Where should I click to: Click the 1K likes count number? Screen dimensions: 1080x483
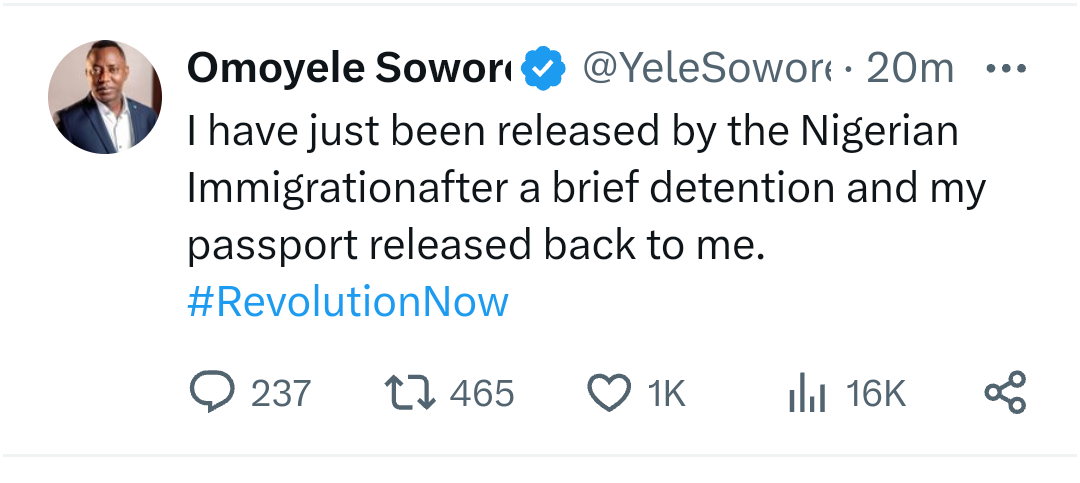click(666, 394)
